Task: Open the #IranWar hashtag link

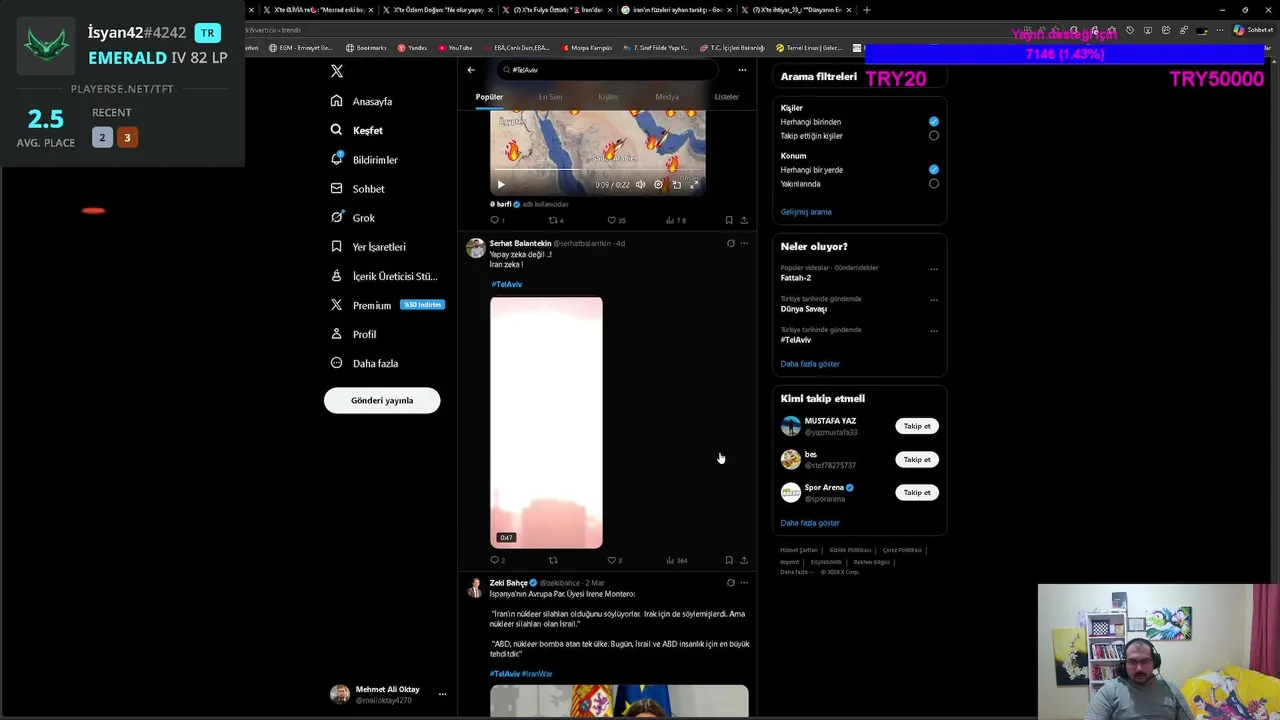Action: (x=537, y=674)
